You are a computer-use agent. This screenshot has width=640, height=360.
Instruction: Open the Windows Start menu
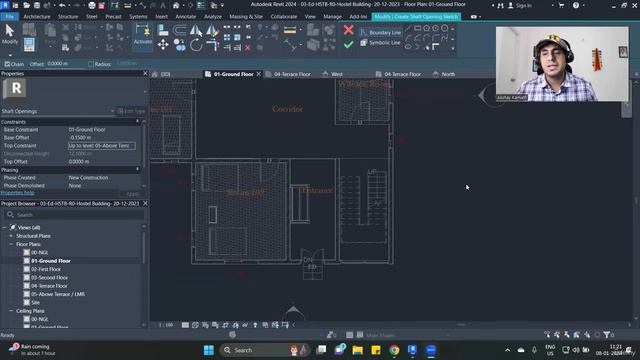pyautogui.click(x=209, y=350)
